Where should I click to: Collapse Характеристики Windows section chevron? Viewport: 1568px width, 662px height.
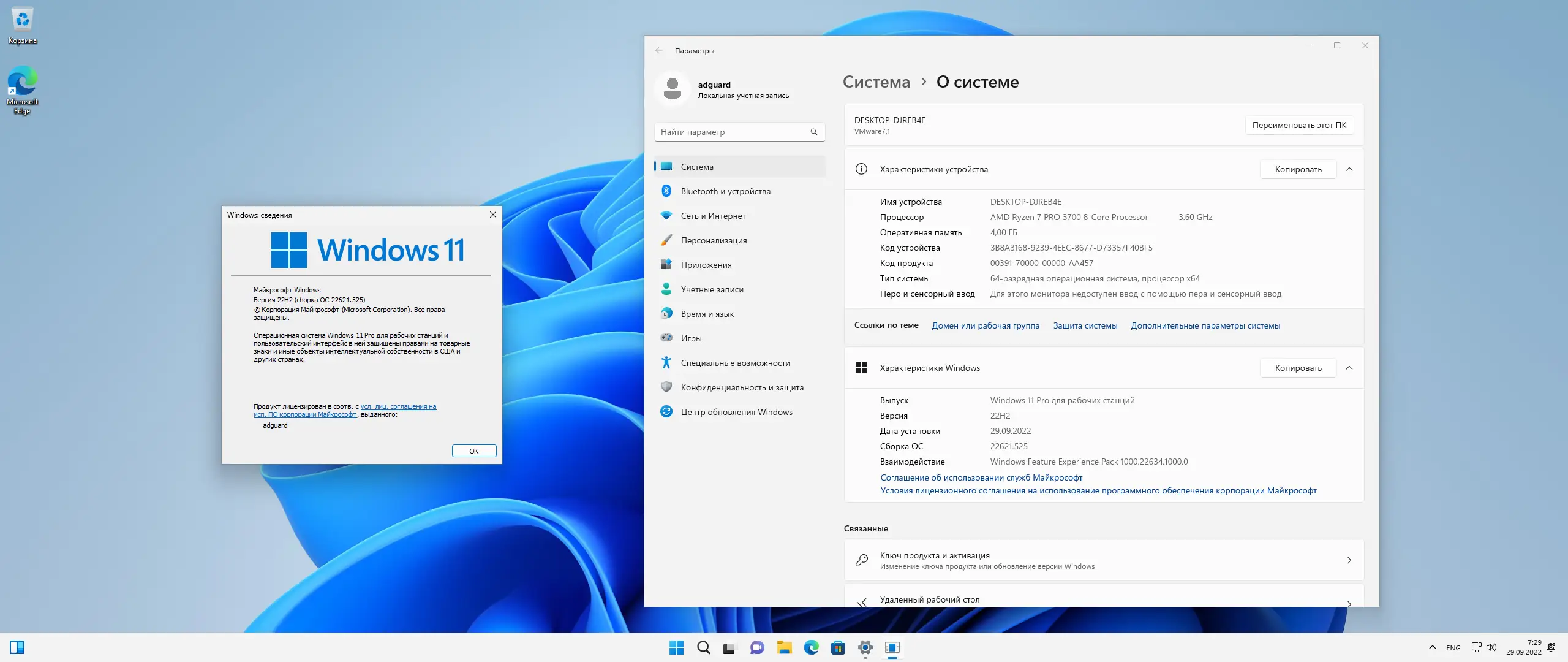(x=1349, y=368)
